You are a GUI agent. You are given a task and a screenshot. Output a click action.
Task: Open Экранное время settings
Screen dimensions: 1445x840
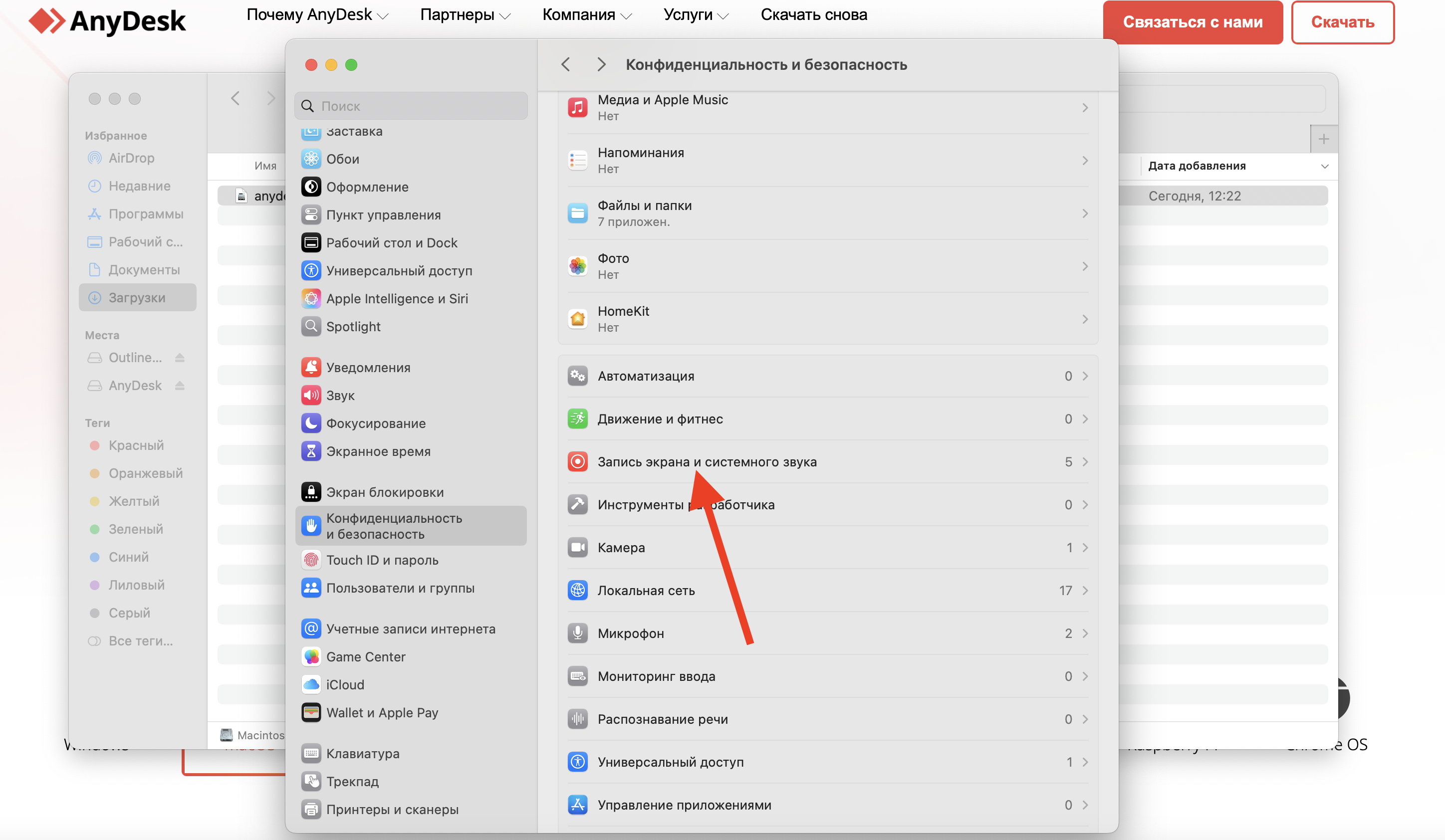pyautogui.click(x=411, y=452)
